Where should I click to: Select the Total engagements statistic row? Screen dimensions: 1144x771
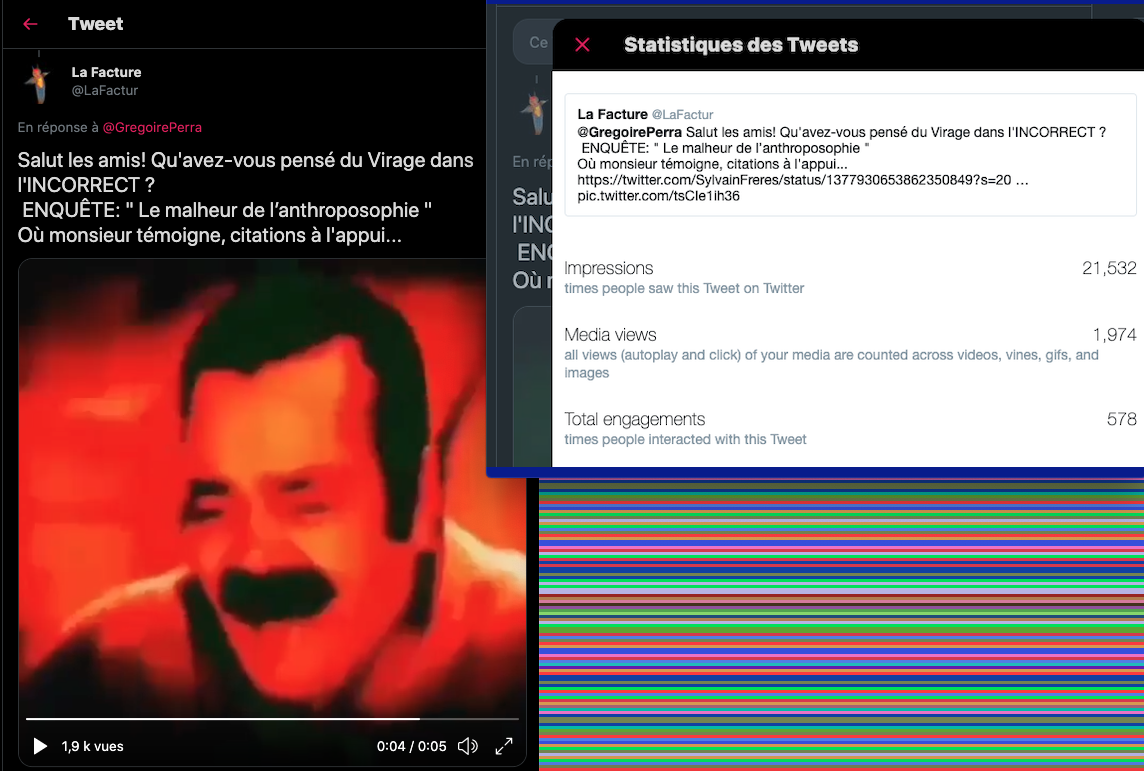pos(850,428)
